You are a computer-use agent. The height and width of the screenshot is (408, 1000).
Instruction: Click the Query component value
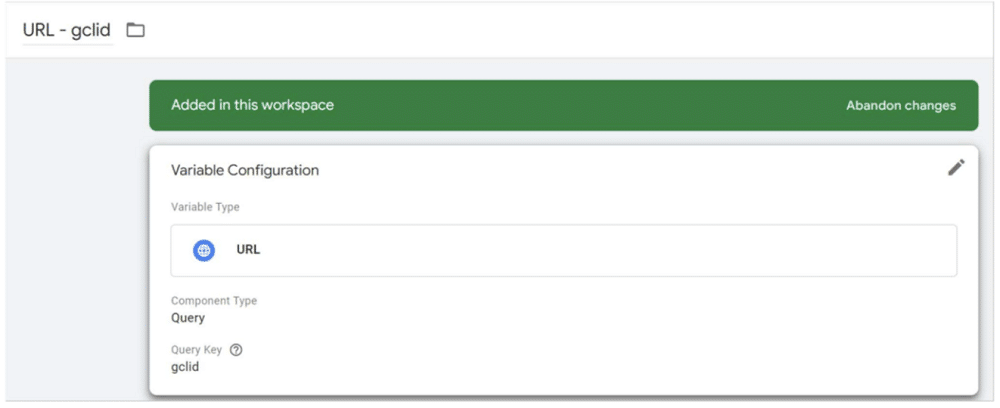[x=188, y=318]
